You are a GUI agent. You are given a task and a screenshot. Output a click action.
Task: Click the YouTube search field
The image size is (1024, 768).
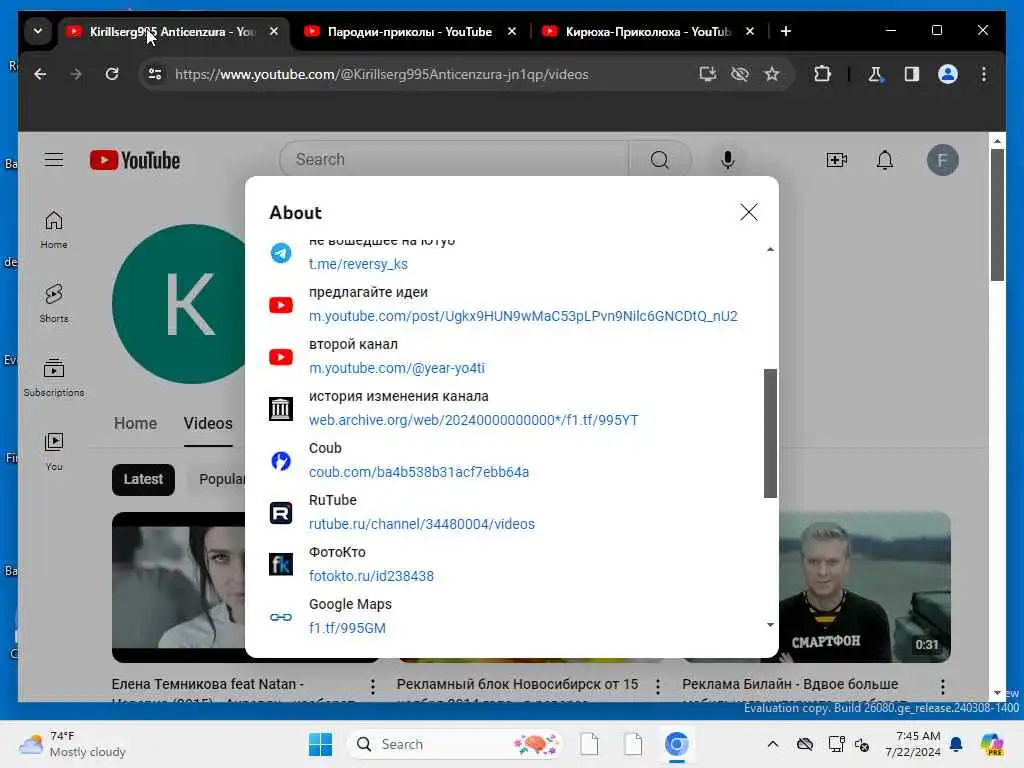click(455, 159)
